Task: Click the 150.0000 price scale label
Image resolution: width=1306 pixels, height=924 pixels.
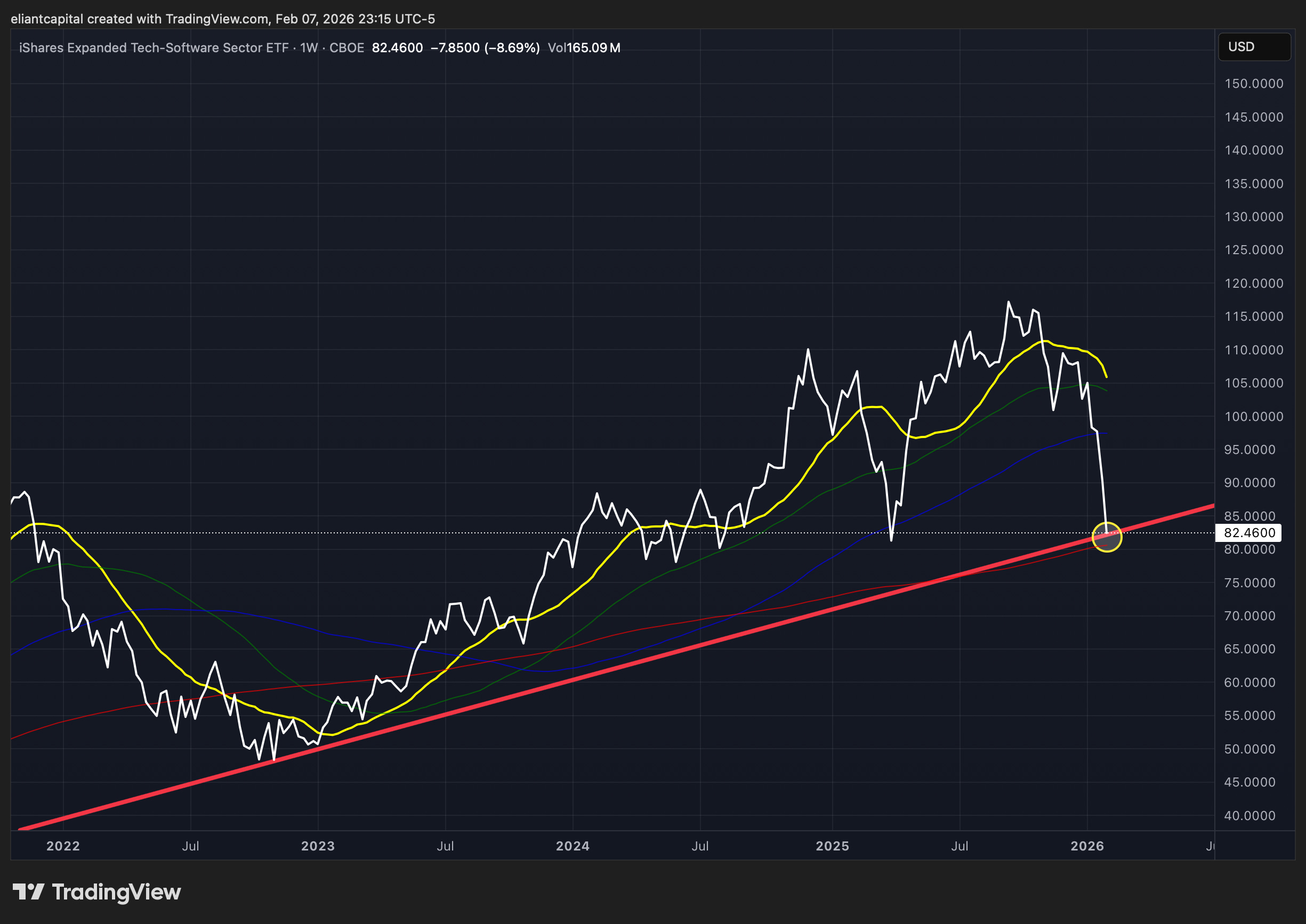Action: (1254, 84)
